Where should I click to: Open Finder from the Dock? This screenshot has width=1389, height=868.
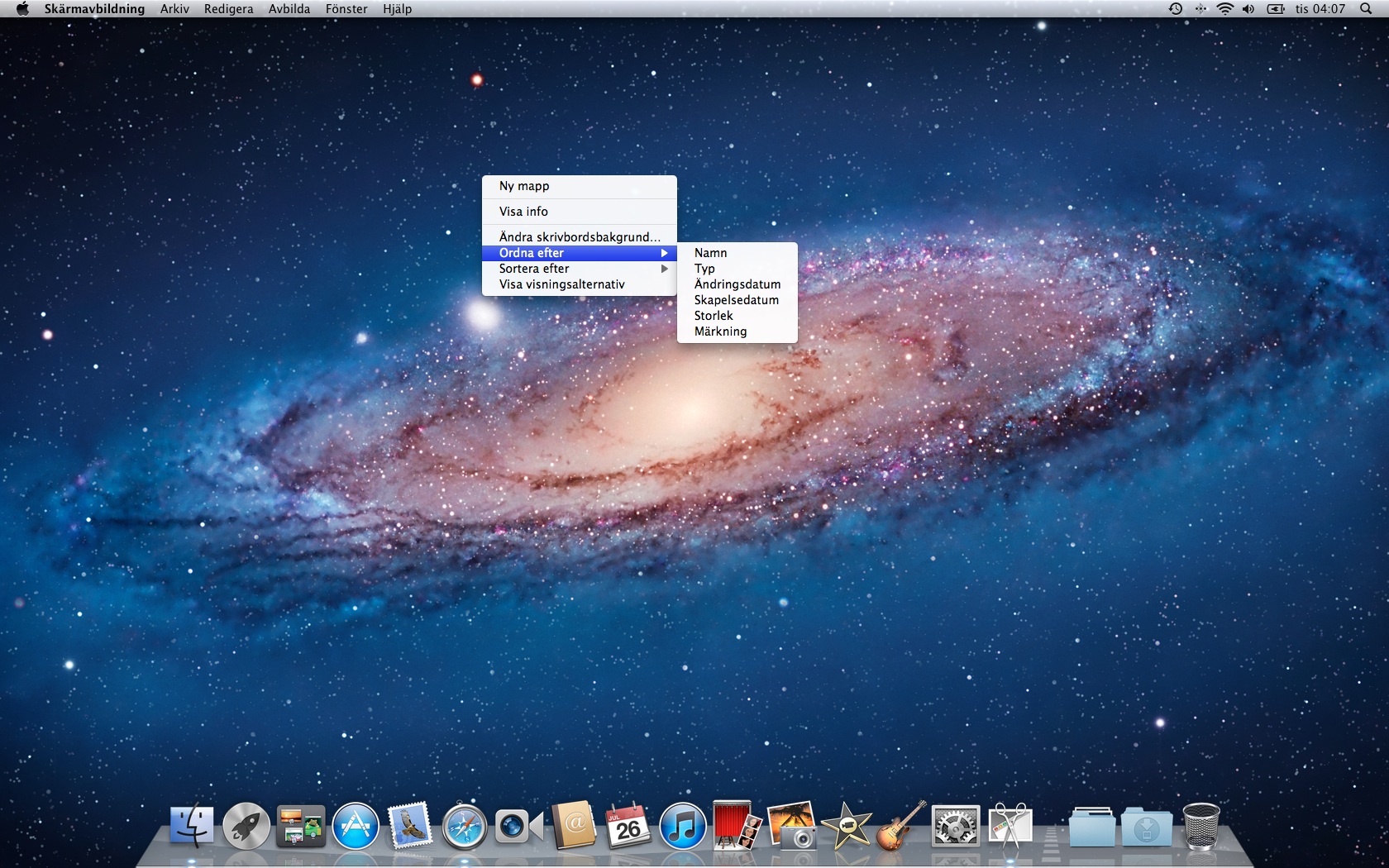pos(192,826)
